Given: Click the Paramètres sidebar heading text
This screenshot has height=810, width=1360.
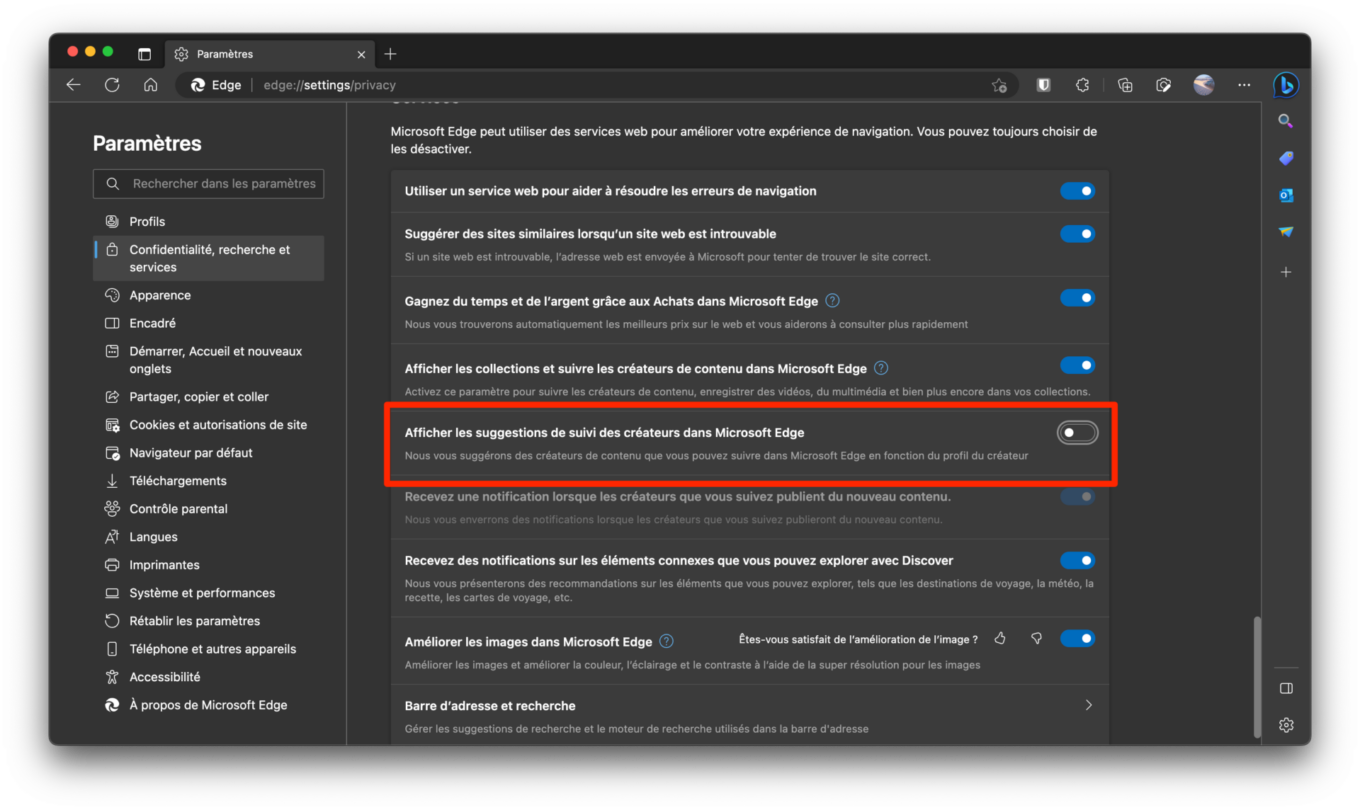Looking at the screenshot, I should (147, 143).
